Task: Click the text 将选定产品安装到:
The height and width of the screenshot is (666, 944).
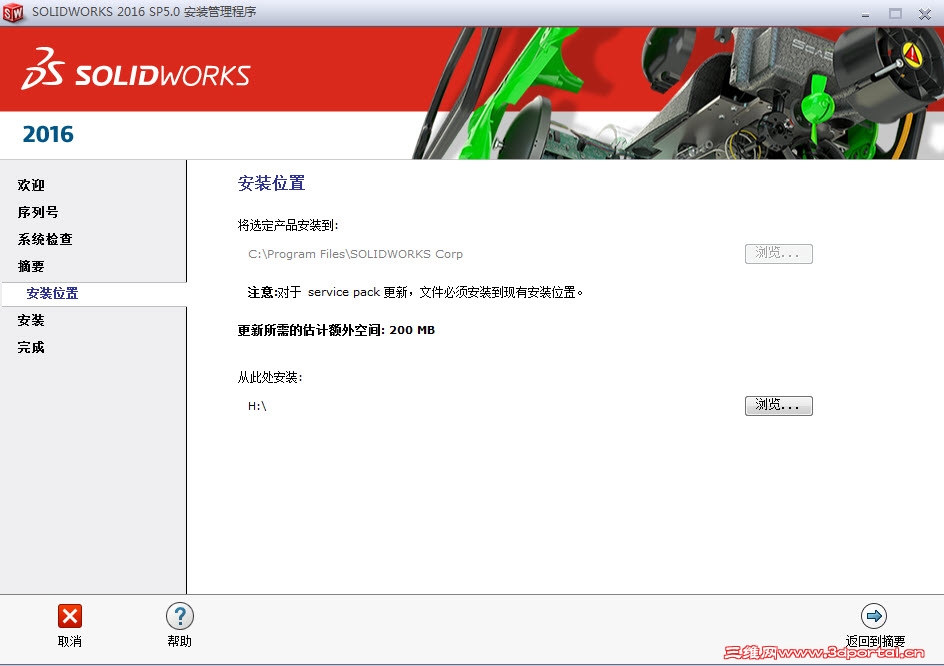Action: point(288,226)
